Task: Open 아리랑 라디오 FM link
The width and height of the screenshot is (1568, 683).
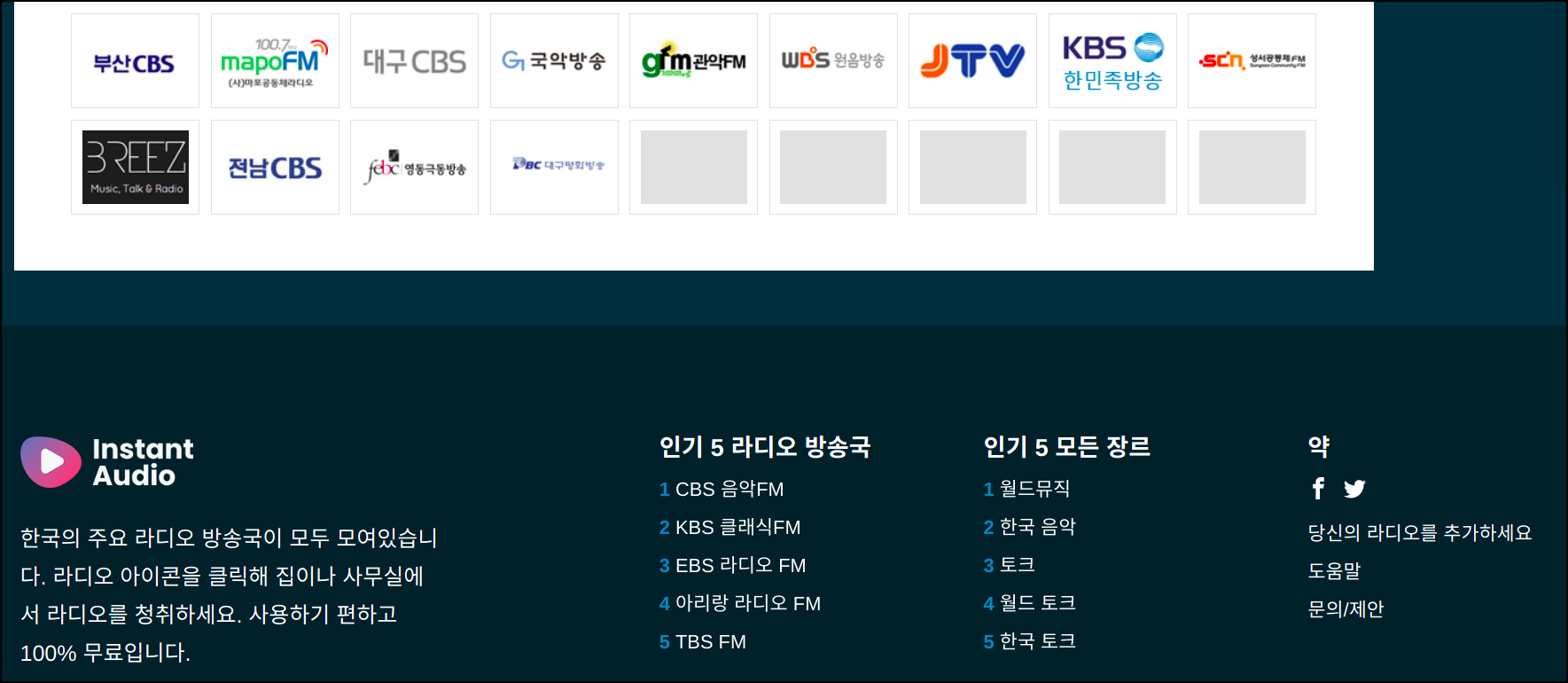Action: 748,603
